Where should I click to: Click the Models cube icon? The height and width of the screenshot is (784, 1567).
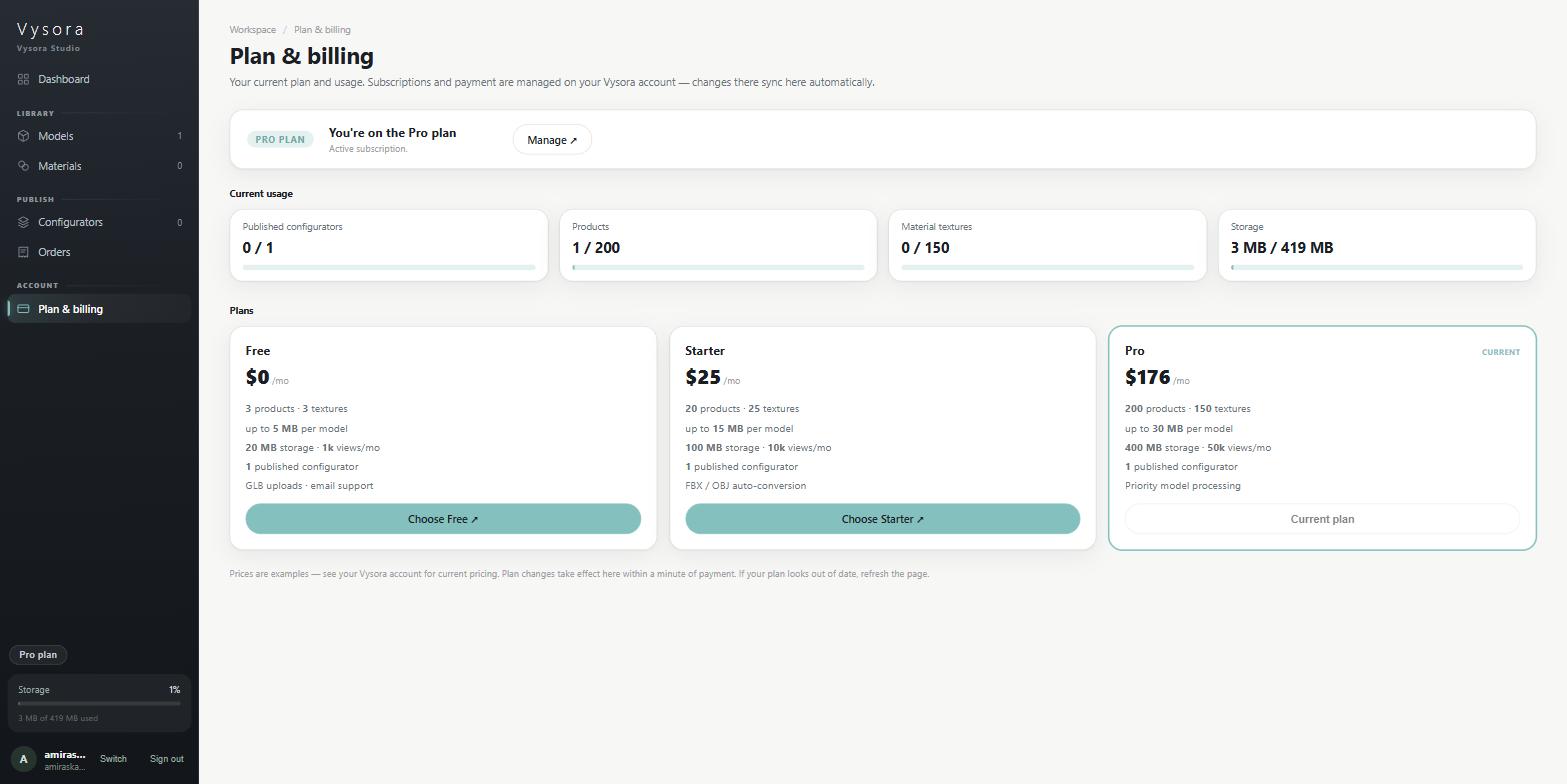[x=23, y=136]
